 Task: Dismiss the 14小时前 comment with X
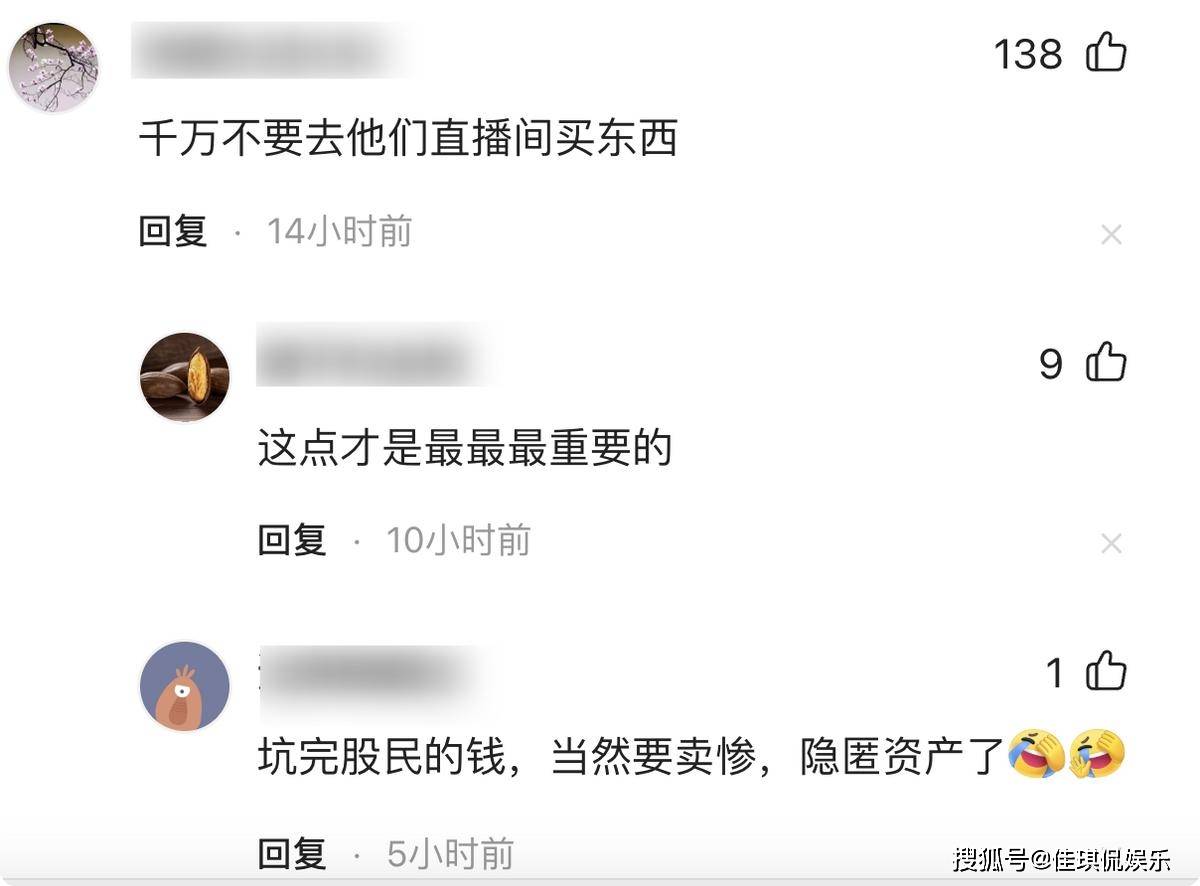1111,235
